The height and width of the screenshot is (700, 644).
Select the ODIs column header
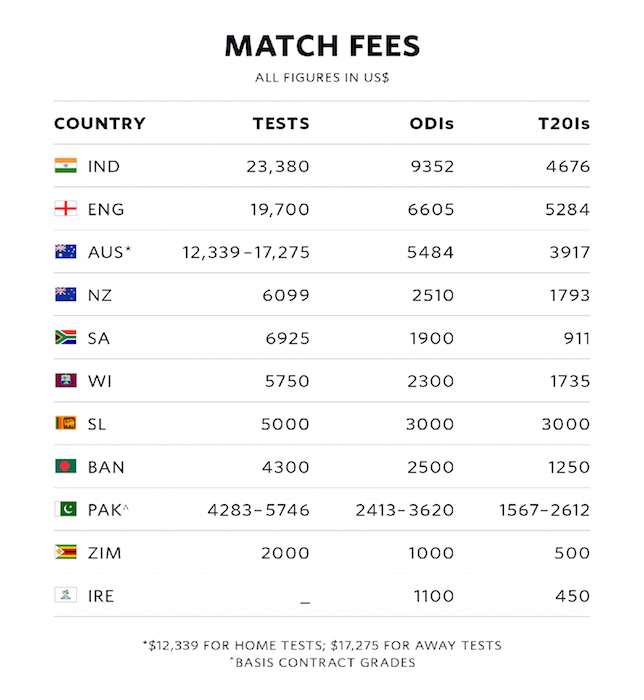tap(432, 124)
